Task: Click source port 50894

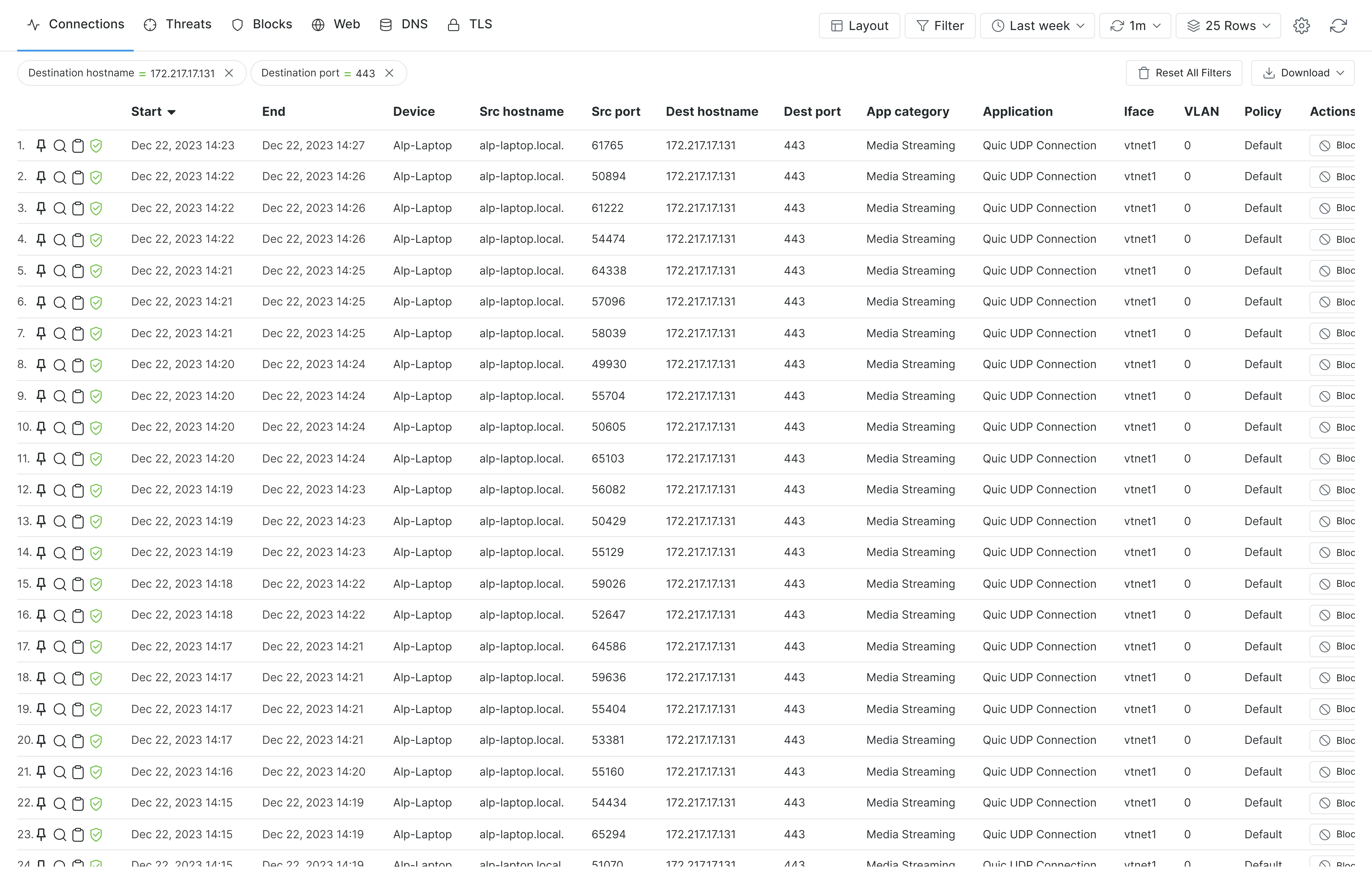Action: tap(608, 176)
